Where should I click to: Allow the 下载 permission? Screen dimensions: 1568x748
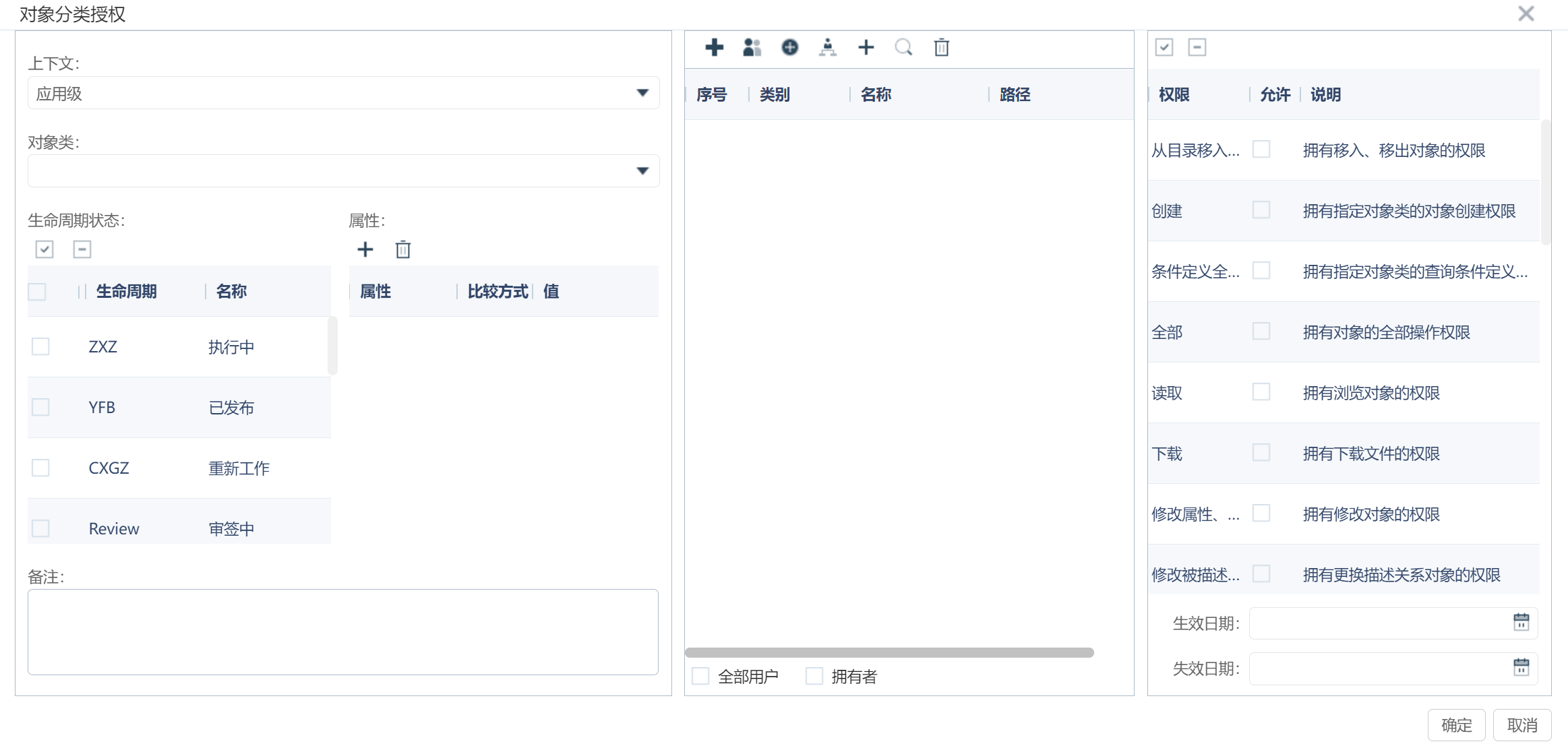[1261, 452]
